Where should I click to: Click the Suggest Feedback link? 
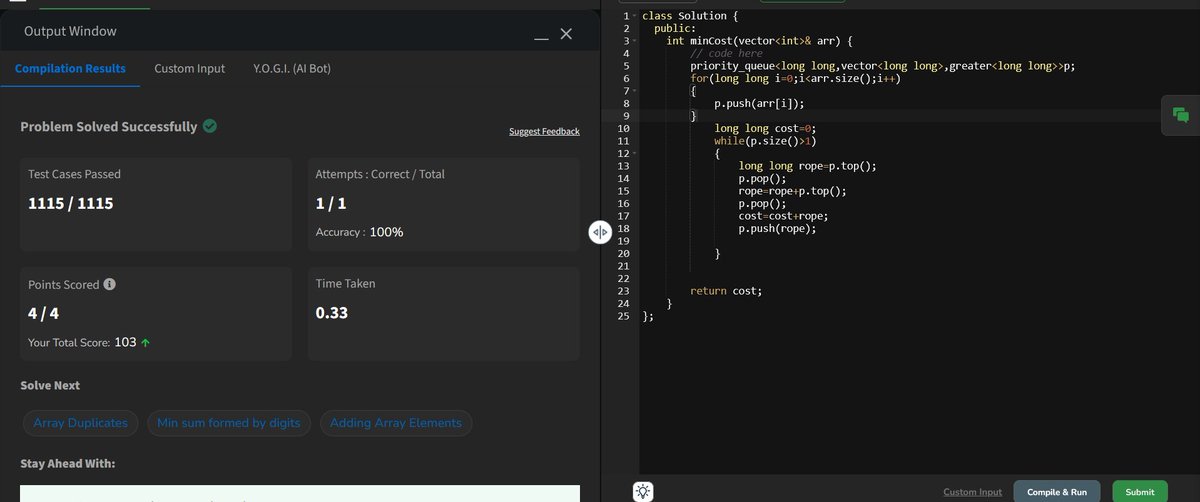(544, 132)
